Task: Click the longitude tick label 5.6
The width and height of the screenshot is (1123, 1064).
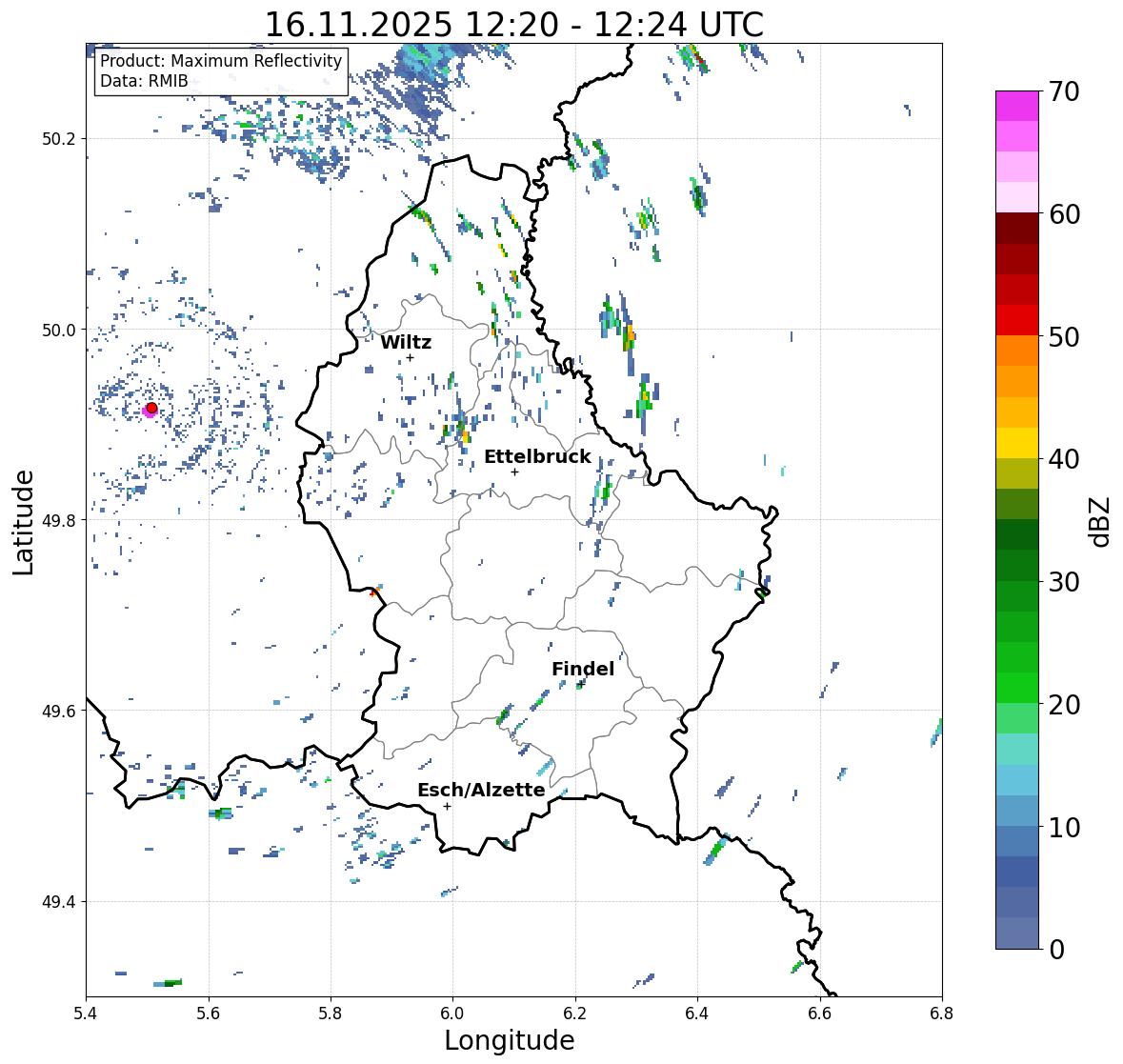Action: point(209,1014)
